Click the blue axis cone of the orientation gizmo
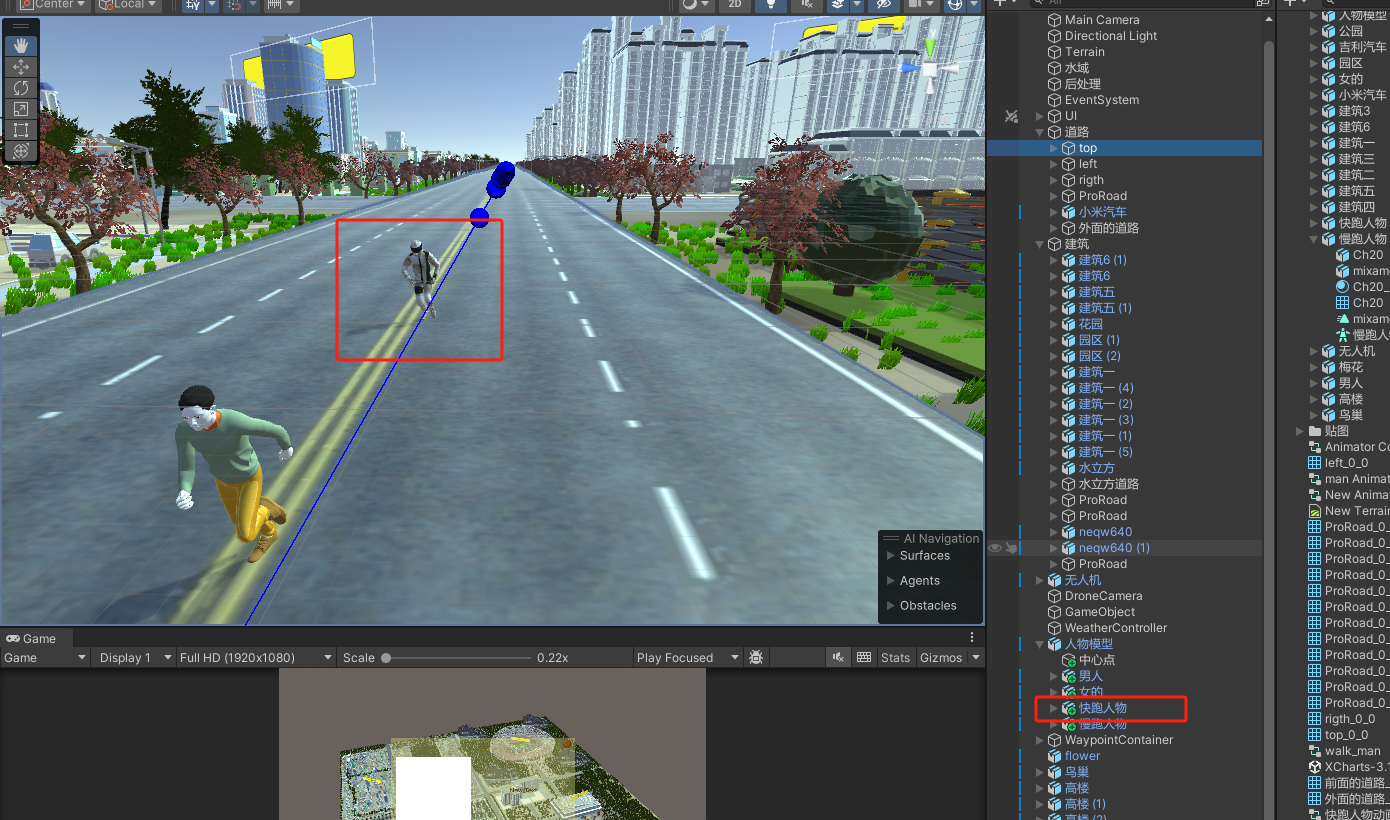1390x820 pixels. (910, 66)
